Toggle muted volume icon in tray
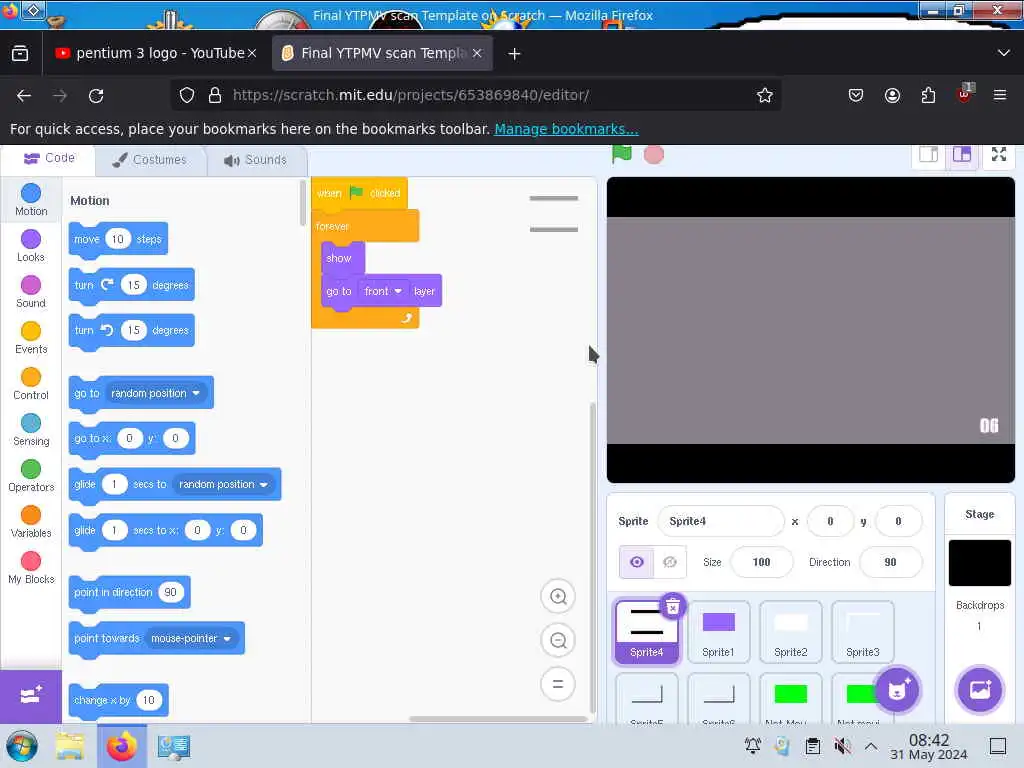 pyautogui.click(x=842, y=746)
